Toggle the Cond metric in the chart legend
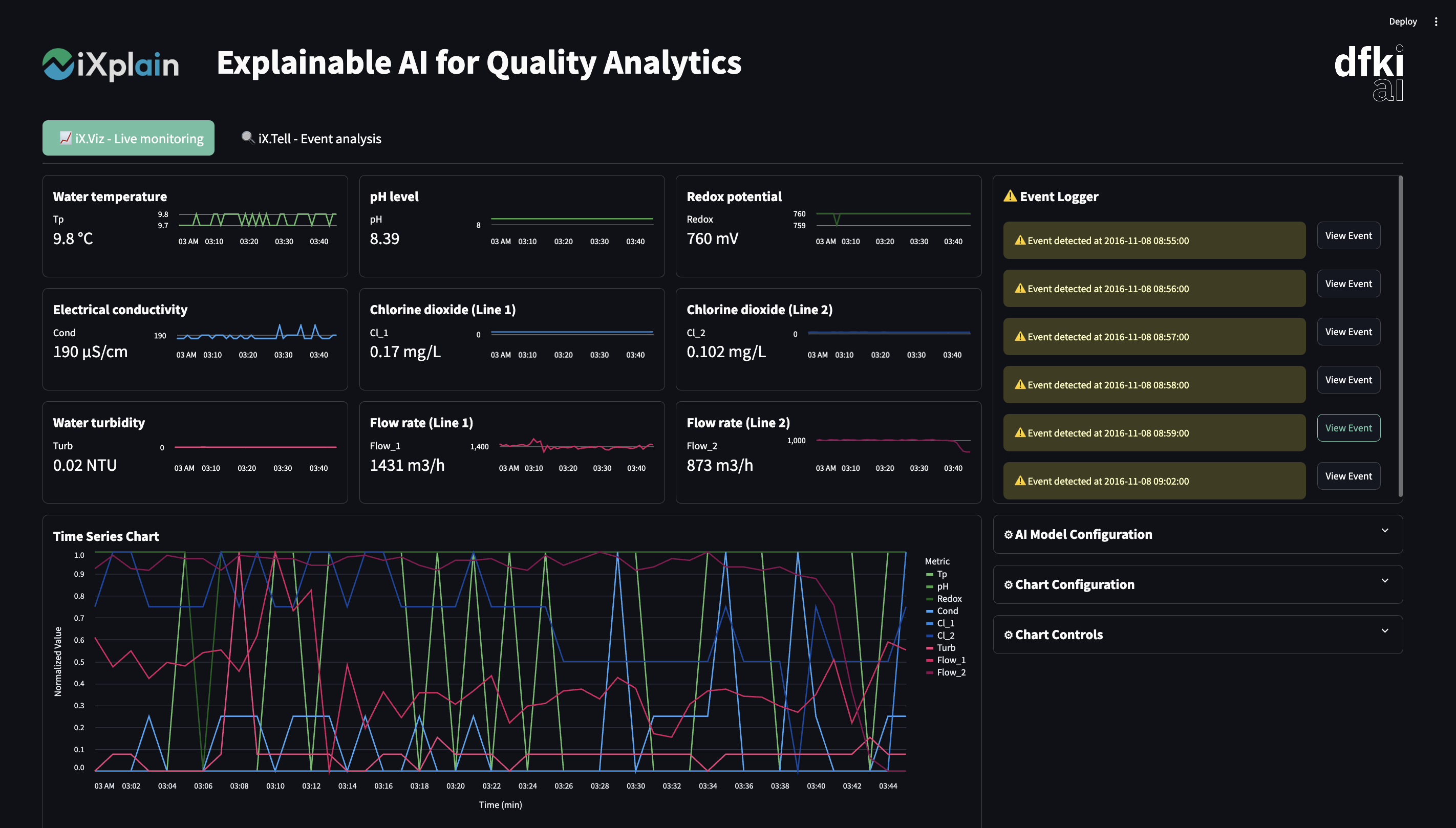The width and height of the screenshot is (1456, 828). (x=947, y=611)
